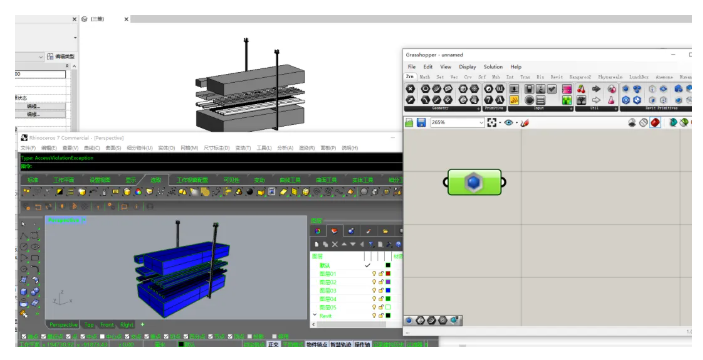Toggle 物件锁点 in Rhino status bar
Viewport: 703px width, 360px height.
[x=317, y=344]
